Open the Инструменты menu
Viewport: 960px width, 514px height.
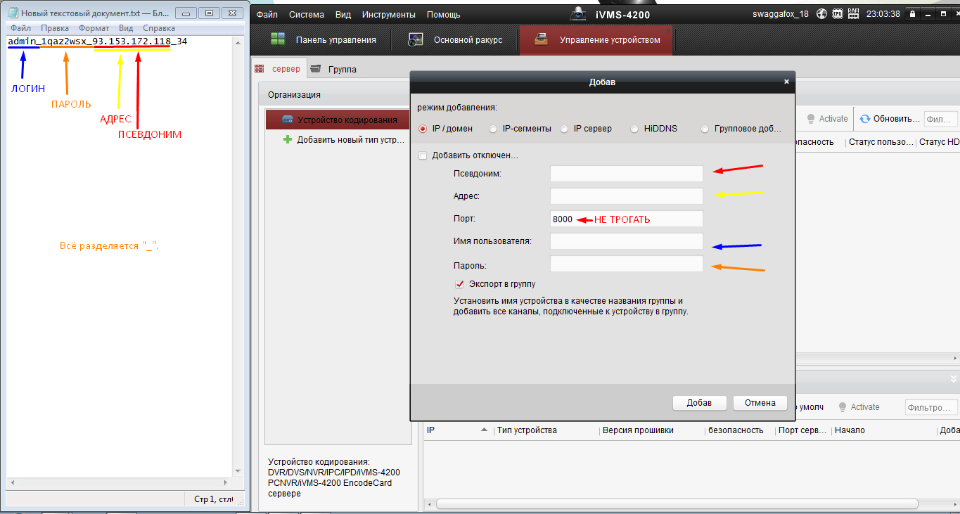(389, 14)
